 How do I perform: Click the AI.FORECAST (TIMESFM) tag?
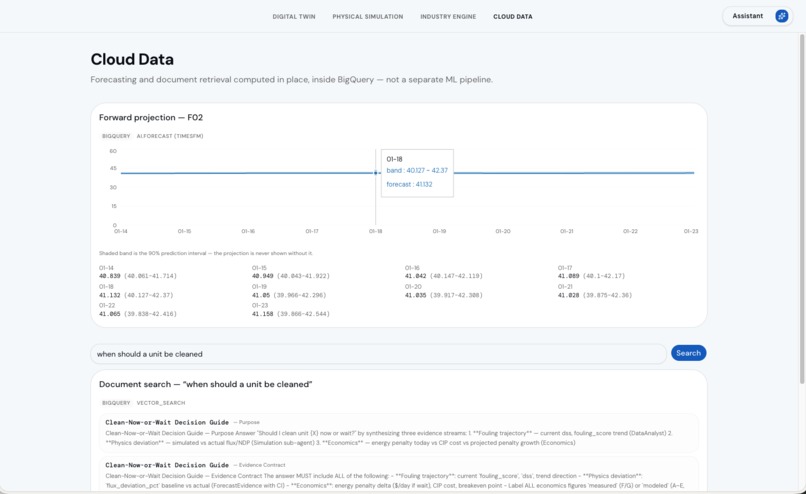click(170, 136)
